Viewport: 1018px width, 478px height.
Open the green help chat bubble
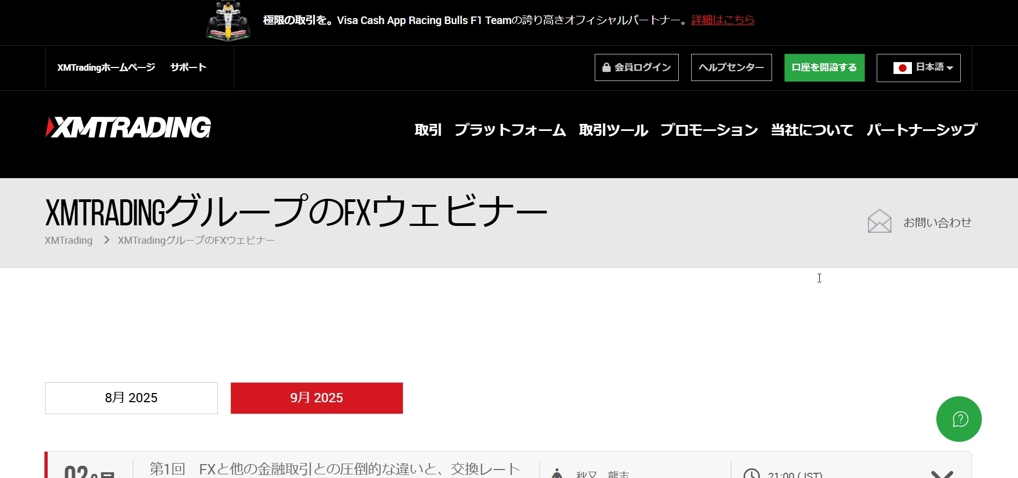(958, 419)
